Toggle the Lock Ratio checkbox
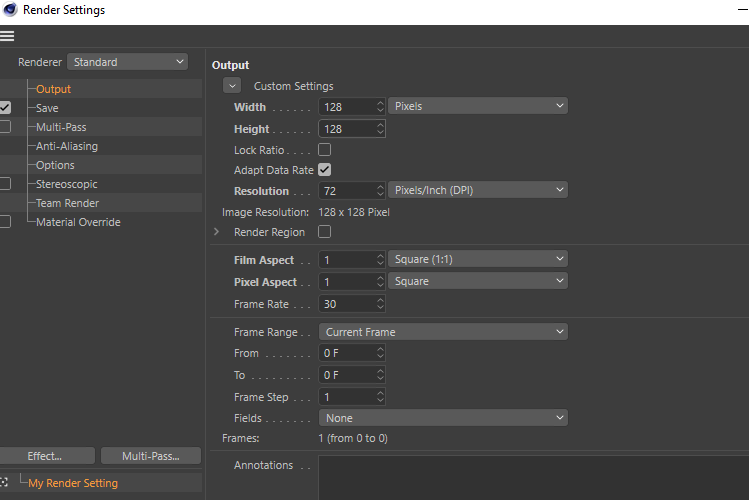Screen dimensions: 749x500 (x=324, y=149)
